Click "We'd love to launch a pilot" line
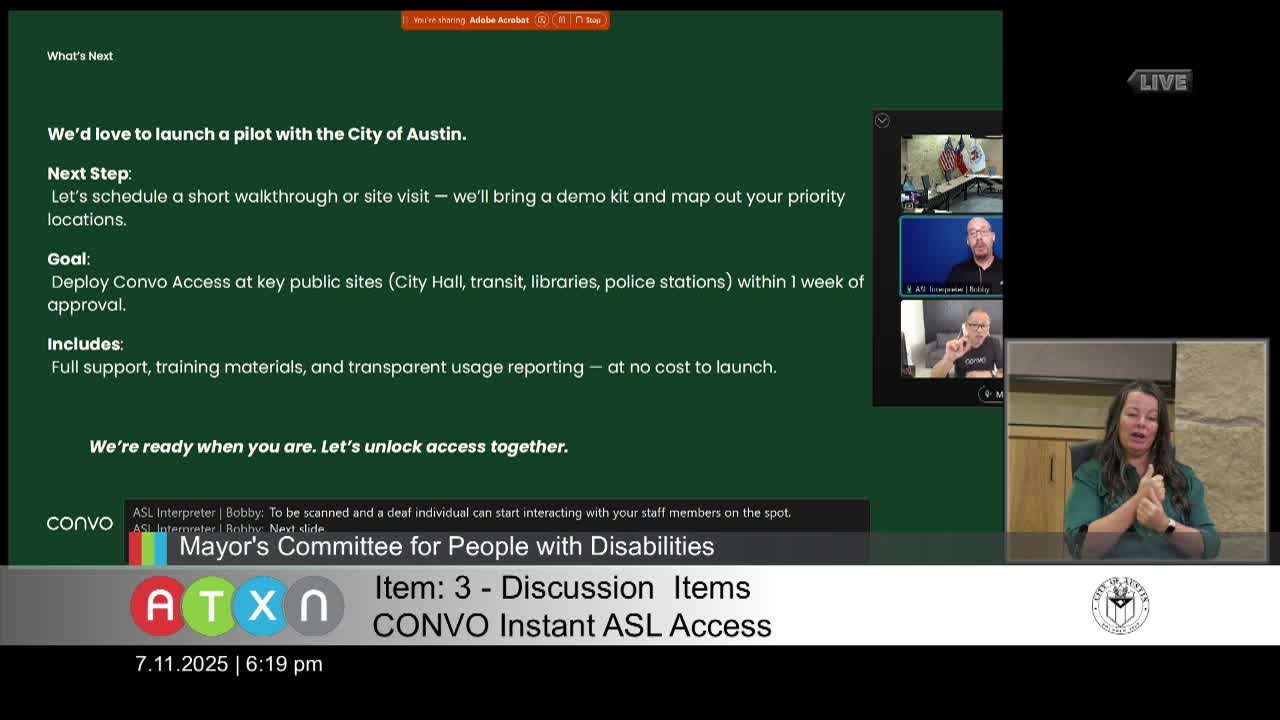The image size is (1280, 720). 257,134
